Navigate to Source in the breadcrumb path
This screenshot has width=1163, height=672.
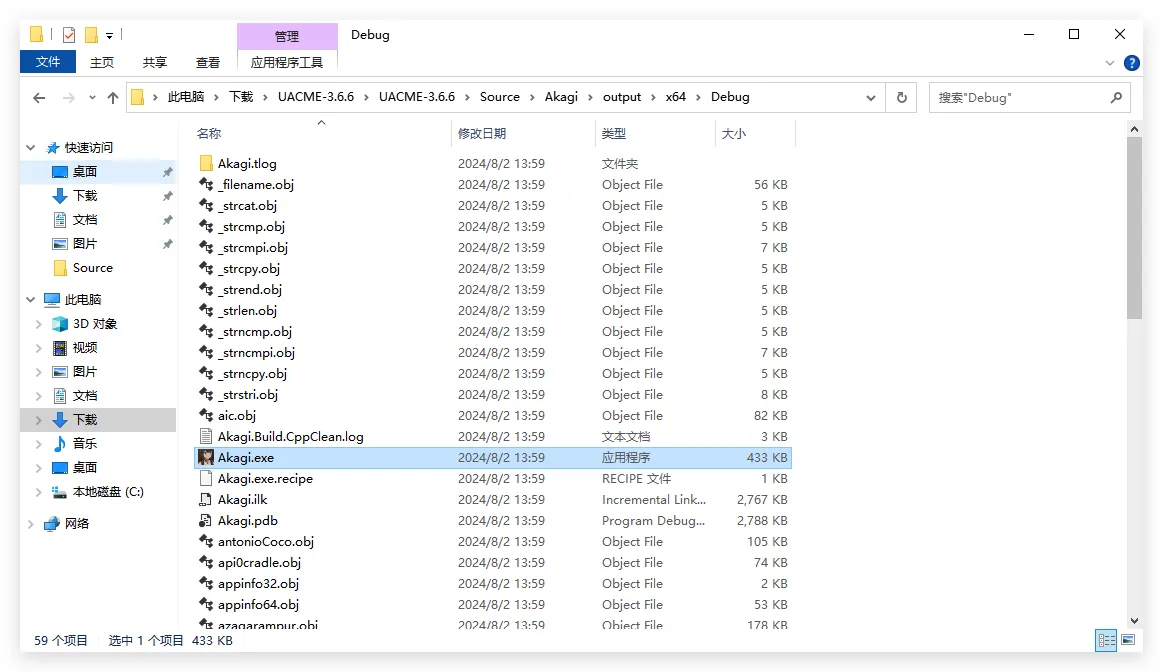click(499, 97)
